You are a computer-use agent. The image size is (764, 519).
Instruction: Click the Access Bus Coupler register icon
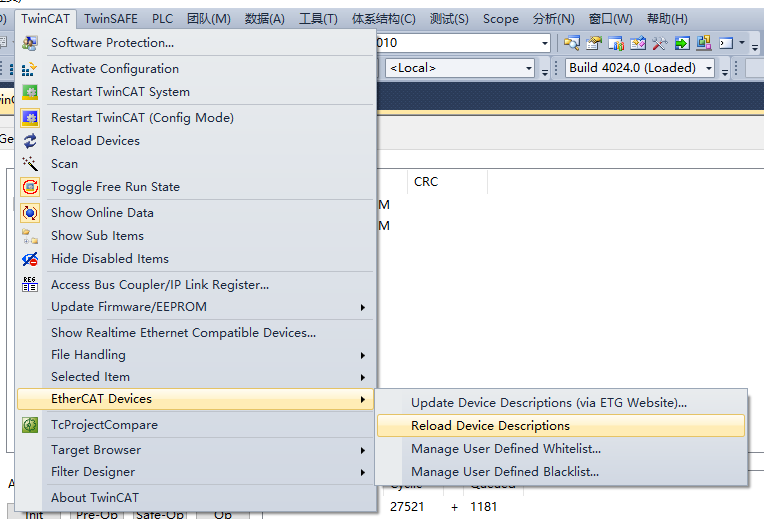(x=30, y=285)
